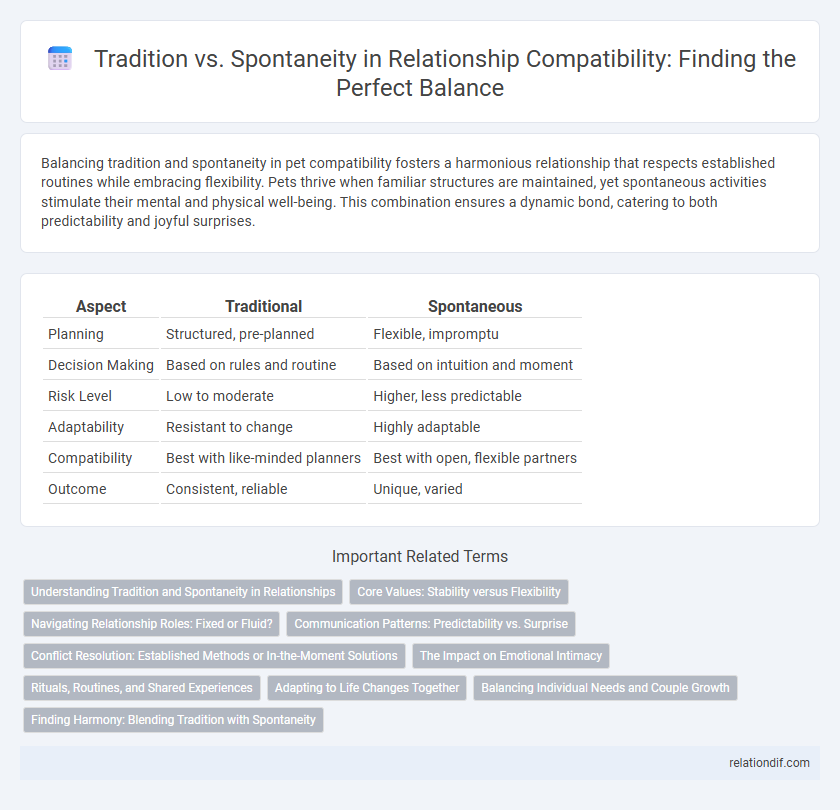Click 'Adapting to Life Changes Together' tag

point(368,689)
